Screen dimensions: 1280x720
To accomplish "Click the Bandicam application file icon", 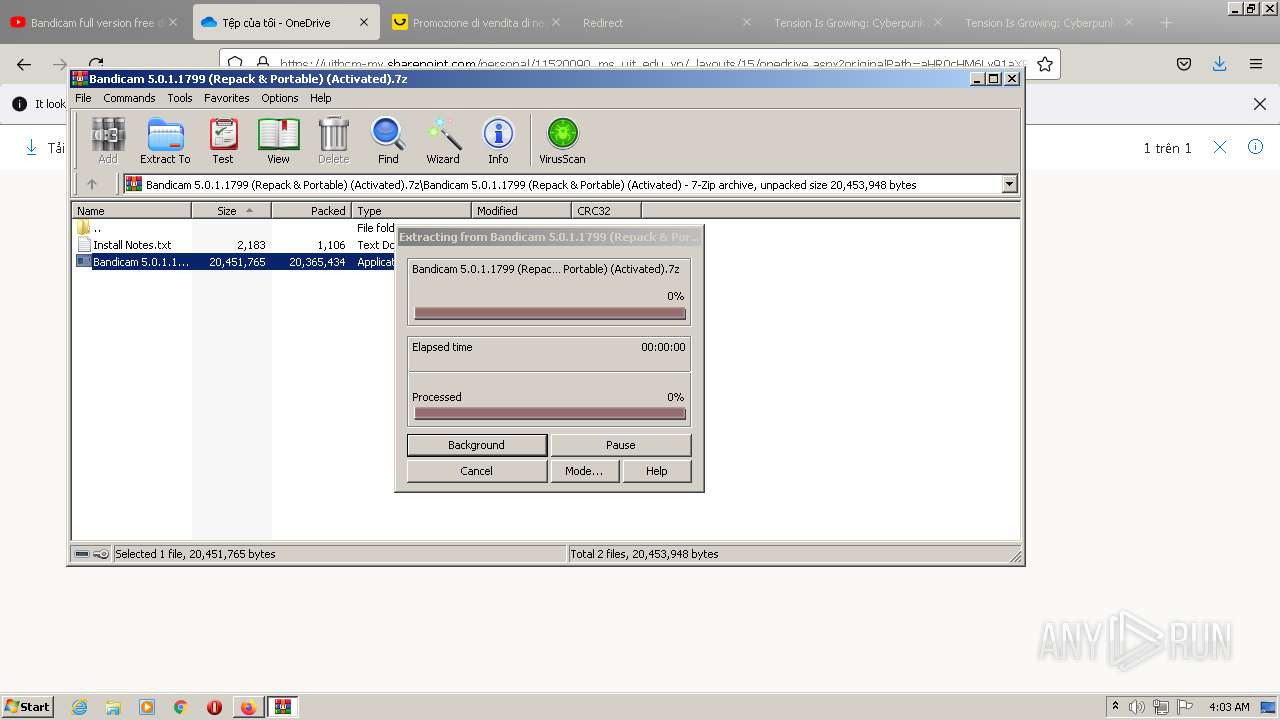I will (84, 262).
